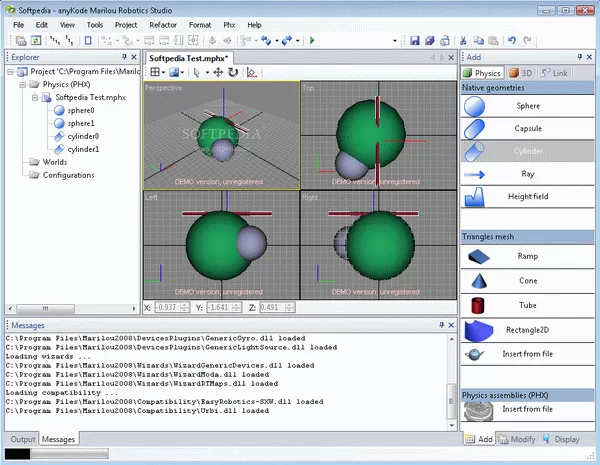600x465 pixels.
Task: Click the Copy icon in the toolbar
Action: coord(478,40)
